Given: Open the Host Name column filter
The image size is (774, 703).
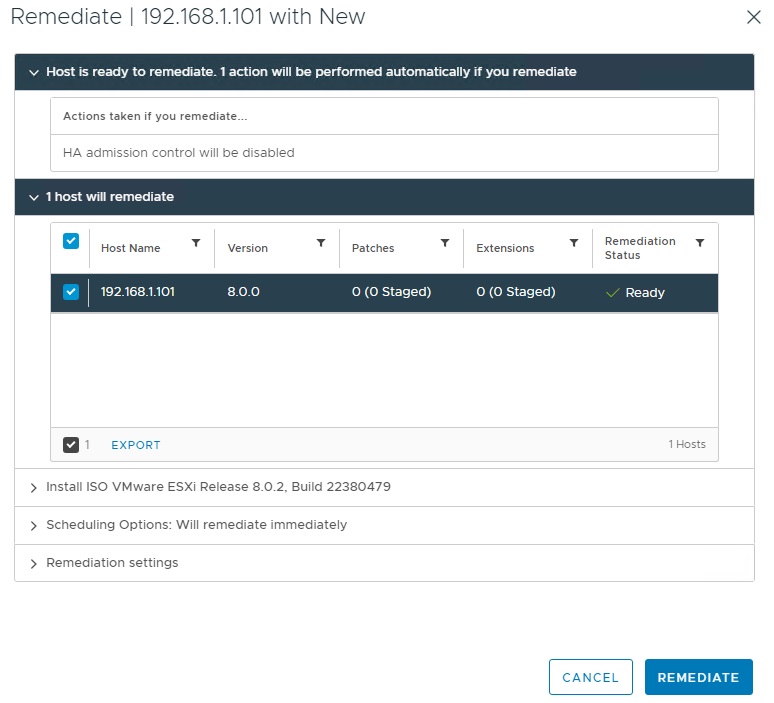Looking at the screenshot, I should (x=196, y=243).
